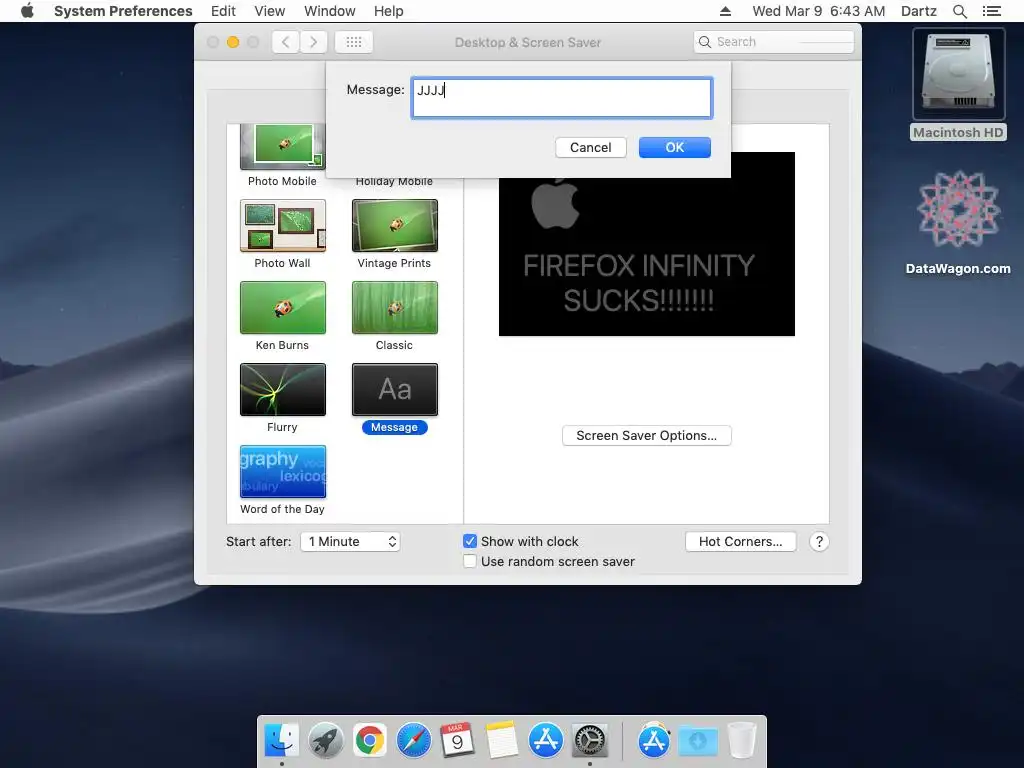Click the Vintage Prints label
This screenshot has height=768, width=1024.
tap(394, 263)
